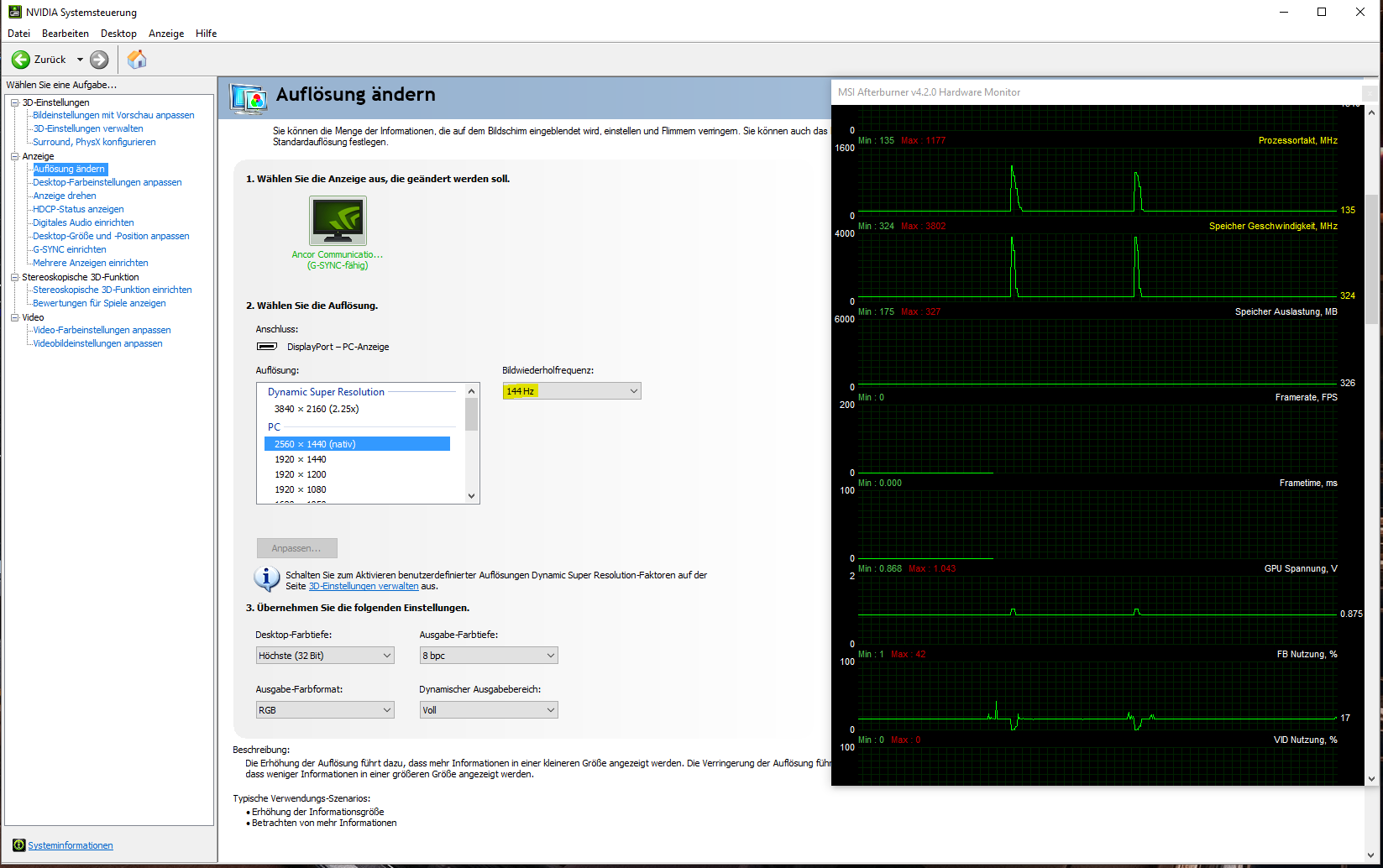Open Stereoskopische 3D-Funktion einrichten
The width and height of the screenshot is (1383, 868).
point(113,290)
